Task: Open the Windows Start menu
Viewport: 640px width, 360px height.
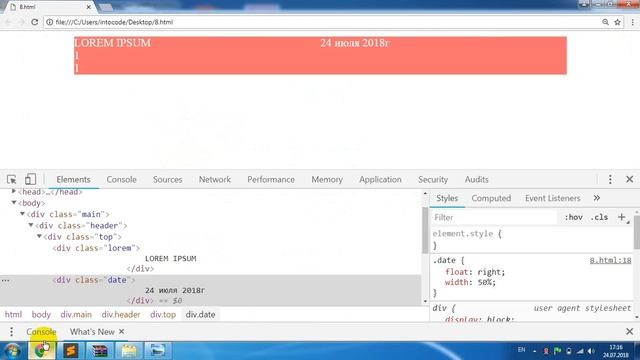Action: [x=12, y=351]
